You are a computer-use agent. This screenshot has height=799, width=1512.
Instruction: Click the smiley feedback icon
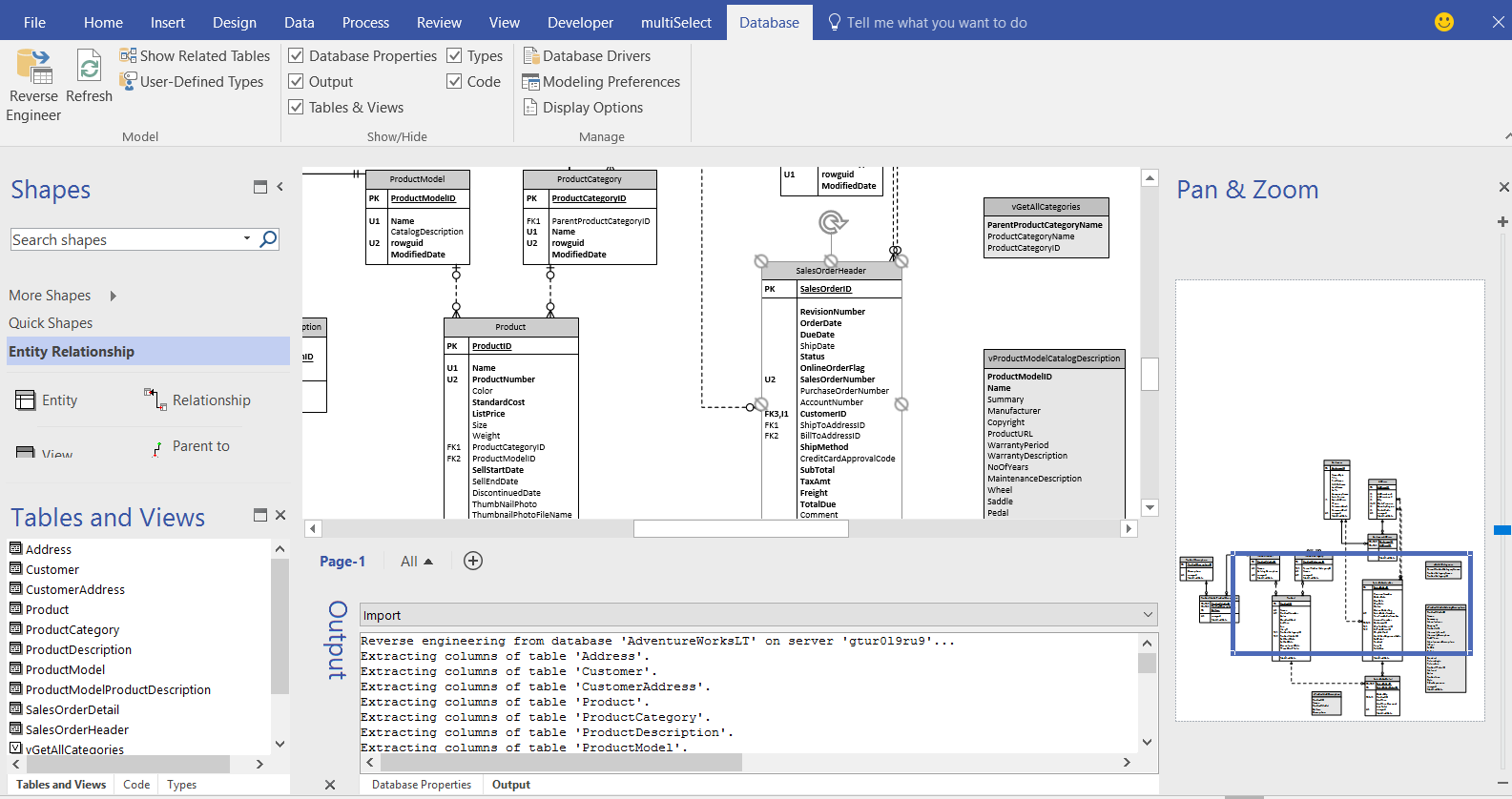point(1444,22)
